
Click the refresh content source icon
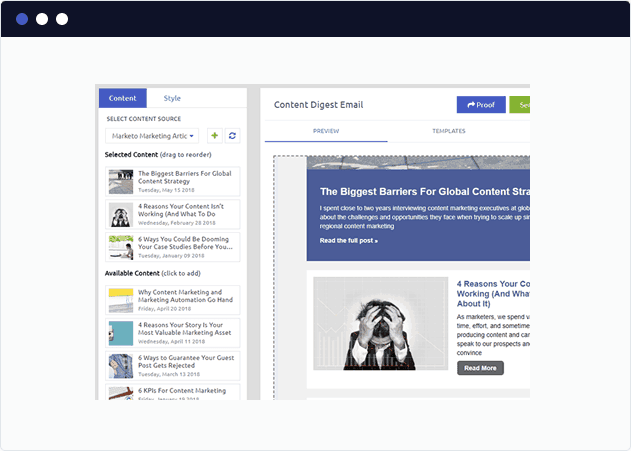click(232, 136)
